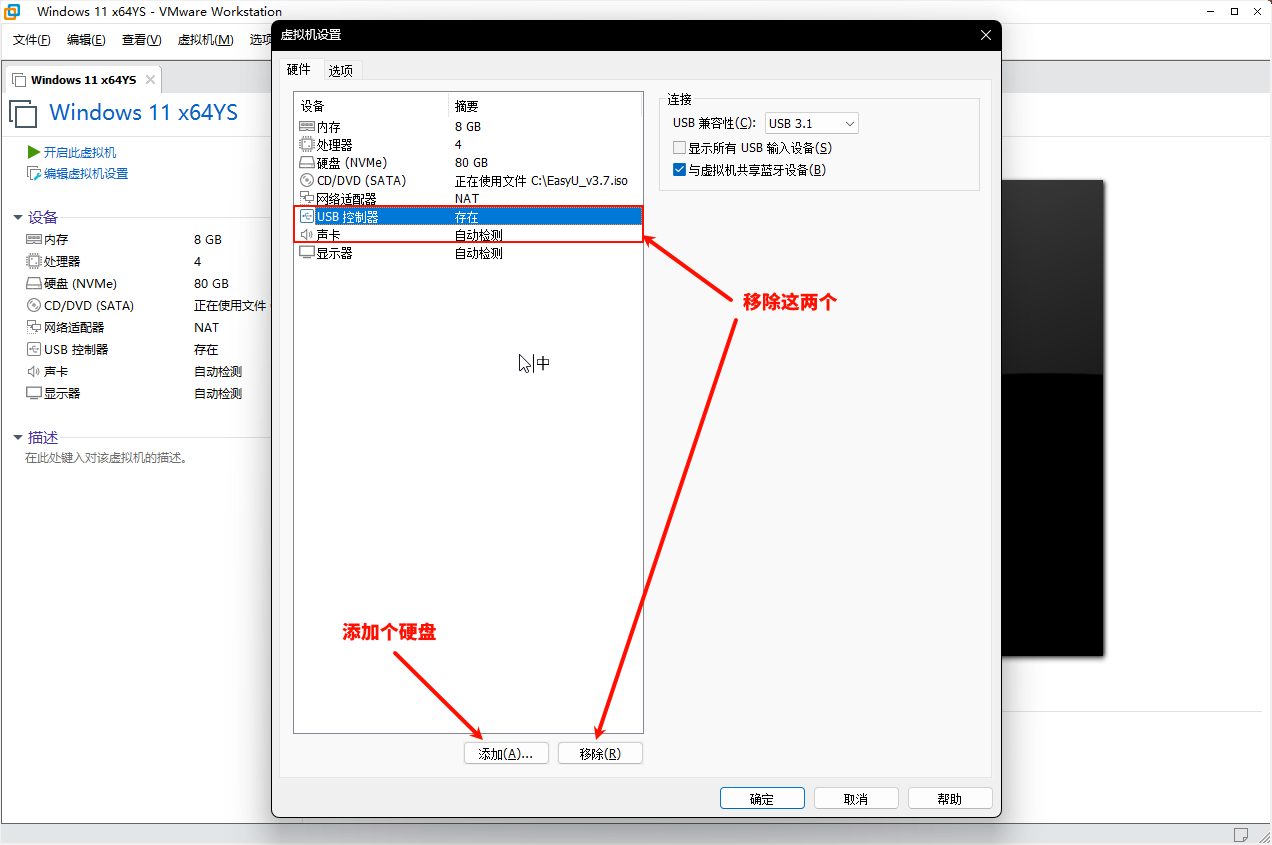Dismiss the dialog with the 取消 button

click(856, 799)
